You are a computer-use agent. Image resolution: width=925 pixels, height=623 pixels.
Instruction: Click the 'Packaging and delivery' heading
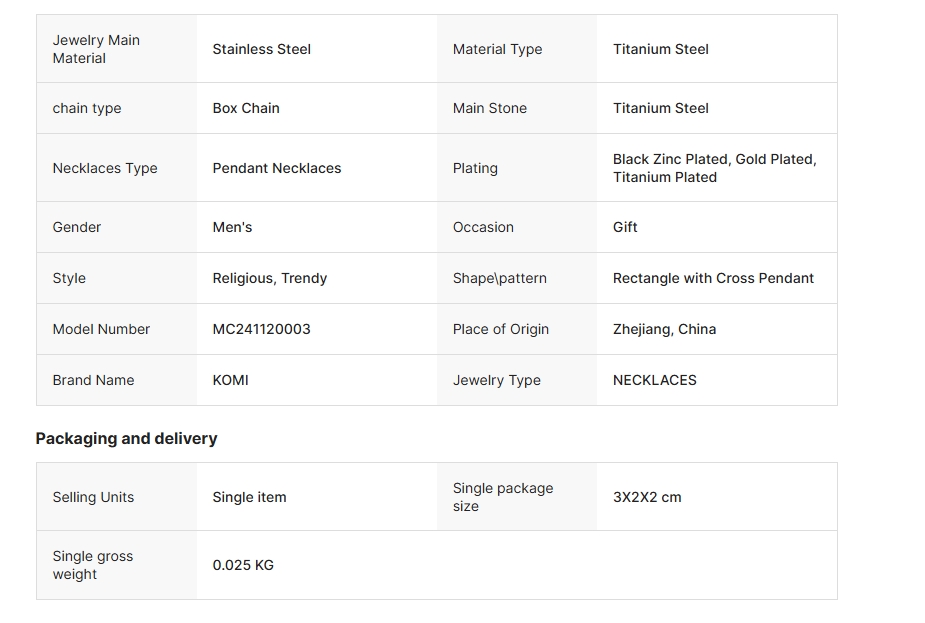[126, 438]
